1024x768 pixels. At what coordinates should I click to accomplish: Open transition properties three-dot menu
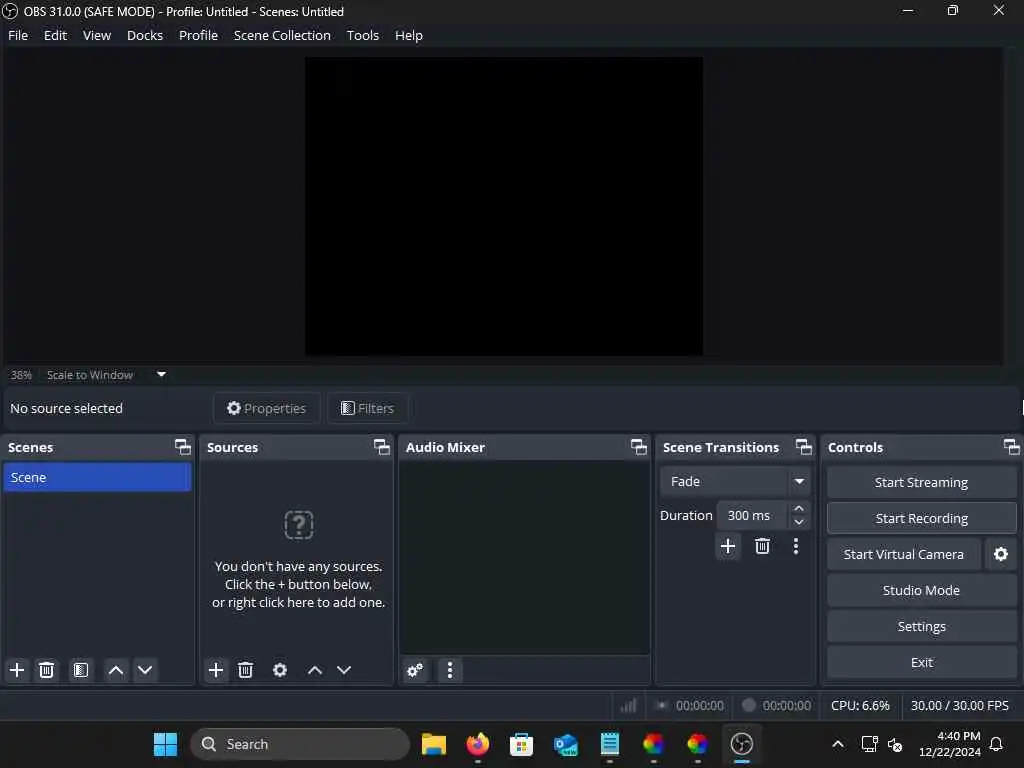pyautogui.click(x=795, y=546)
